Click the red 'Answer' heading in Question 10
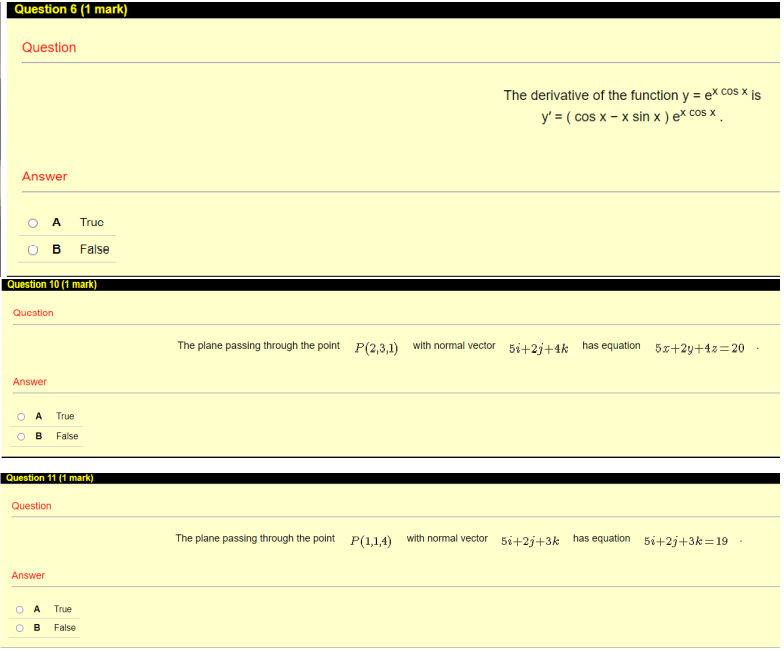784x650 pixels. pyautogui.click(x=30, y=382)
